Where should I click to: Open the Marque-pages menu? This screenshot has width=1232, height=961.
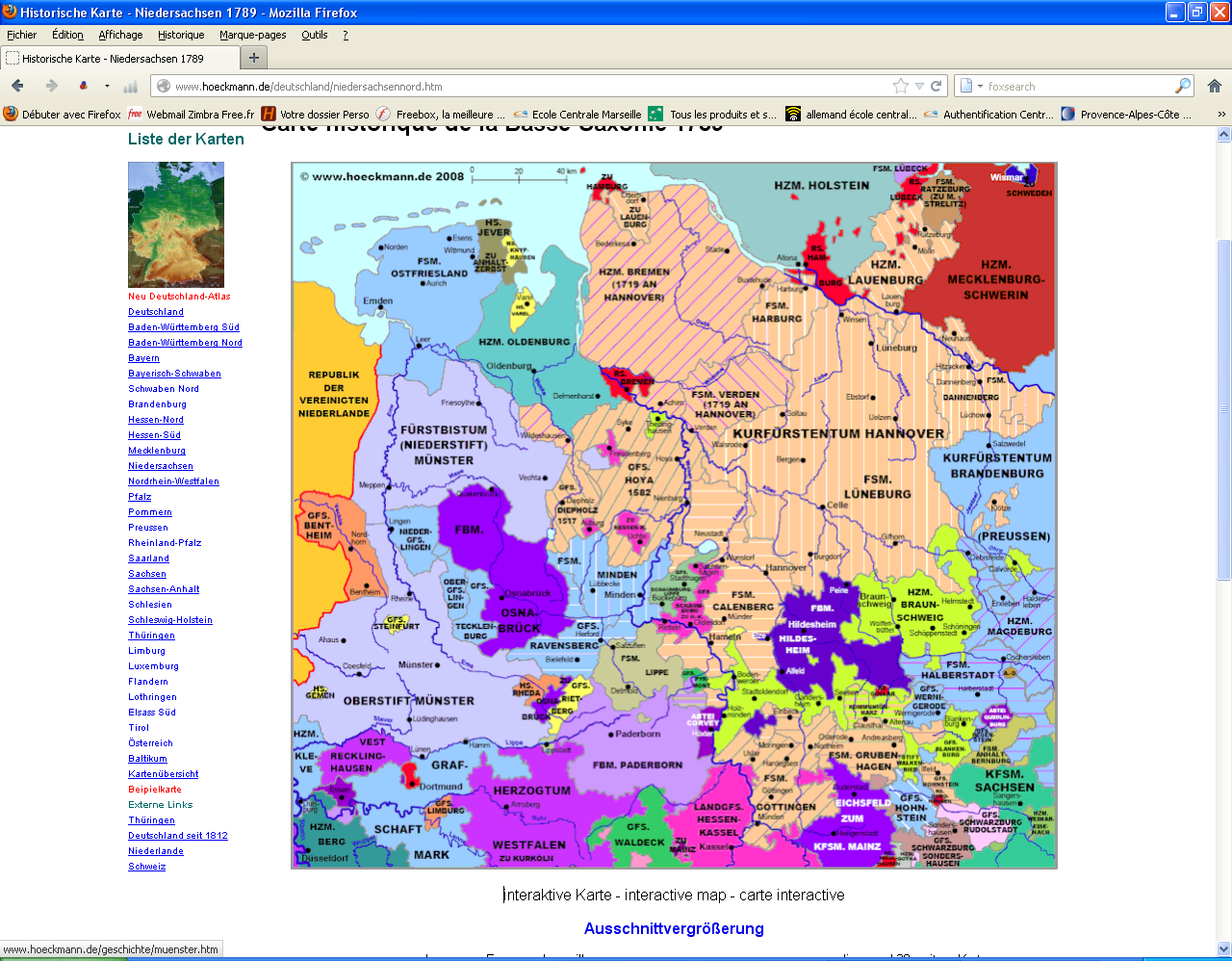(x=252, y=35)
